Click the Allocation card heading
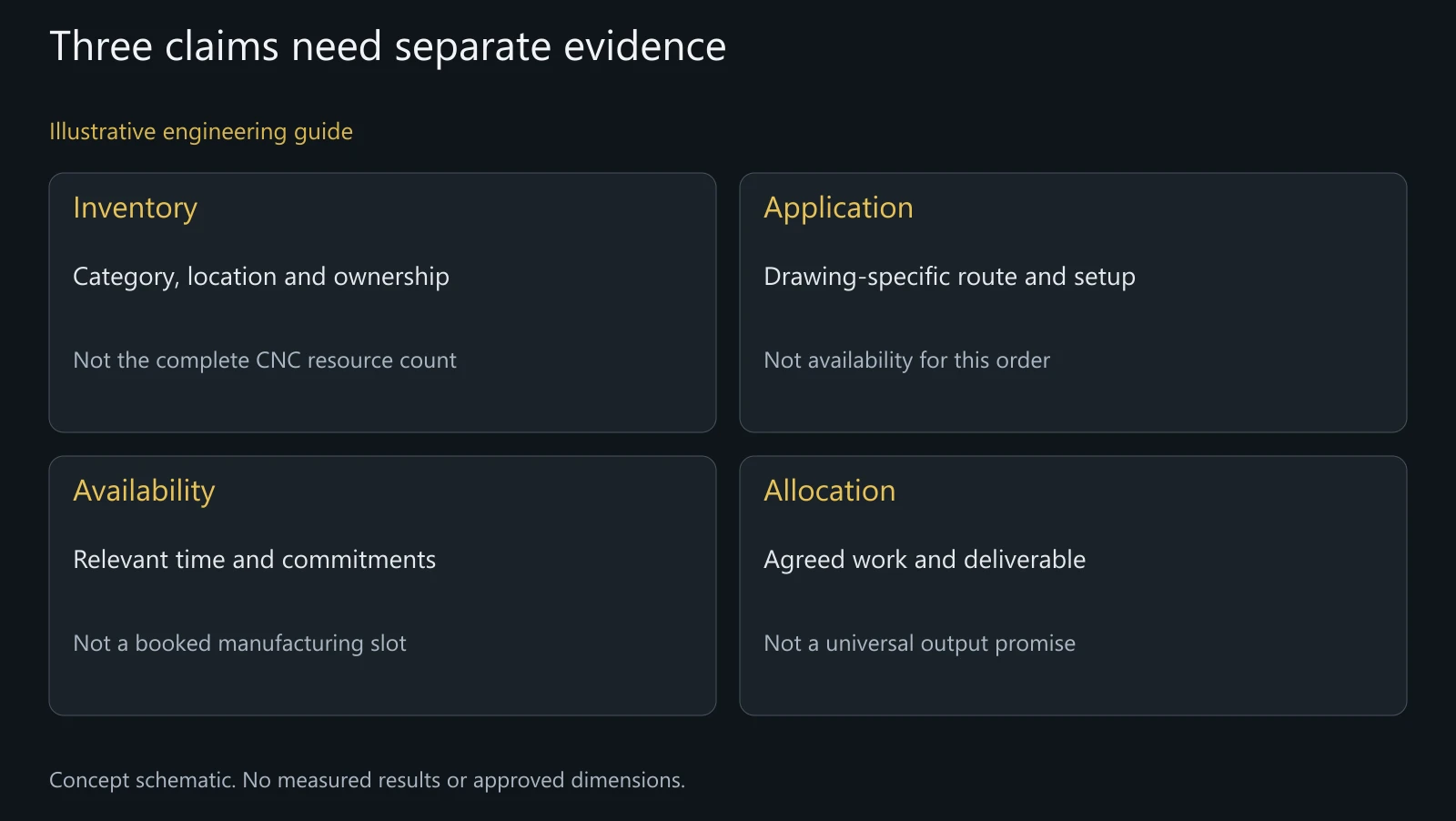 click(829, 492)
